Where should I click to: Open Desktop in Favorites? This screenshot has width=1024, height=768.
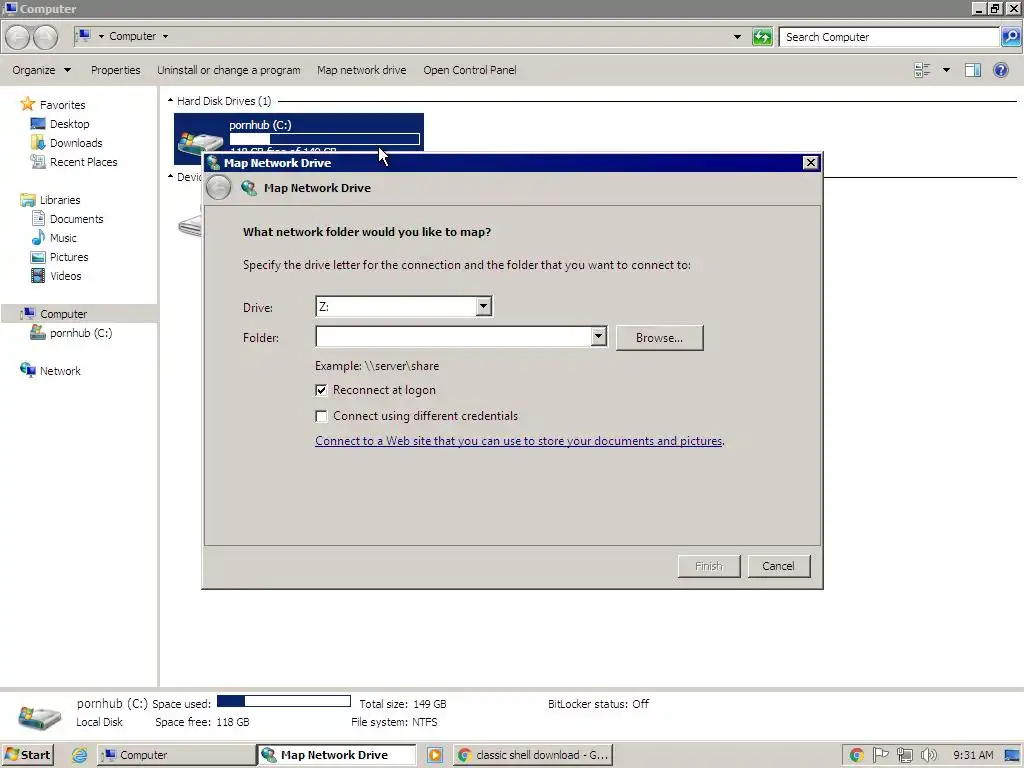pyautogui.click(x=69, y=123)
